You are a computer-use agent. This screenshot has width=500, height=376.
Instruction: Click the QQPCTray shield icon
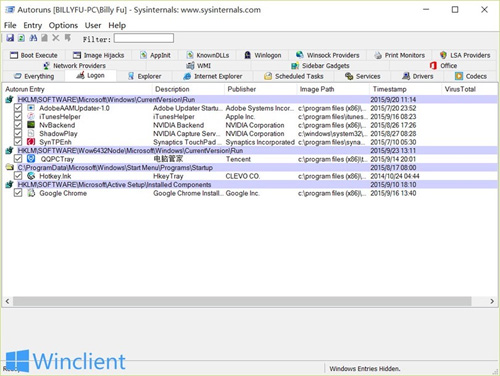click(x=31, y=159)
